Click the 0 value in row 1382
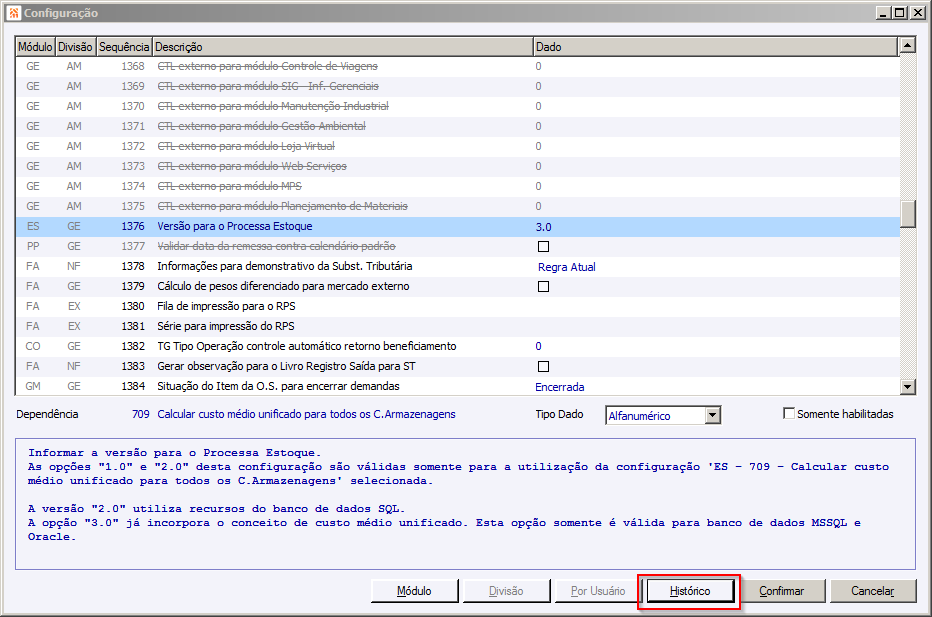The height and width of the screenshot is (617, 932). [x=539, y=346]
